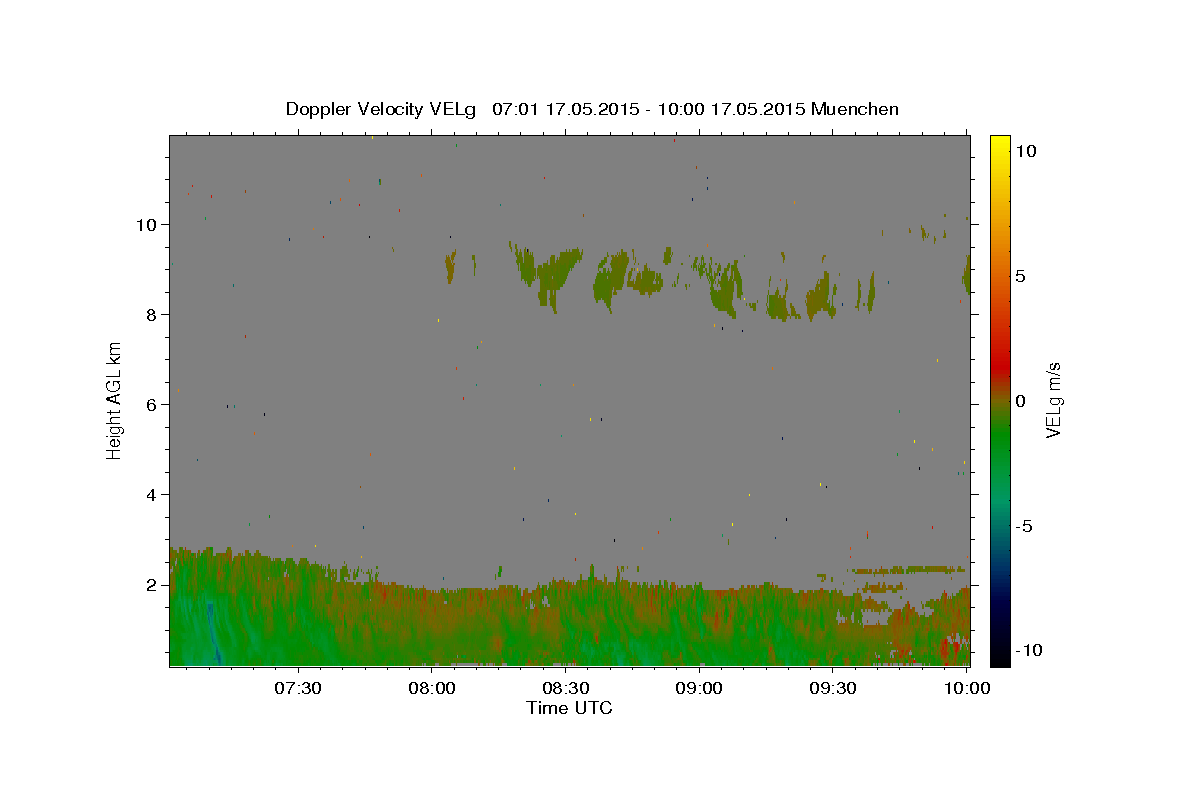Click the colorbar tick label '-5'
Viewport: 1200px width, 800px height.
click(1025, 526)
